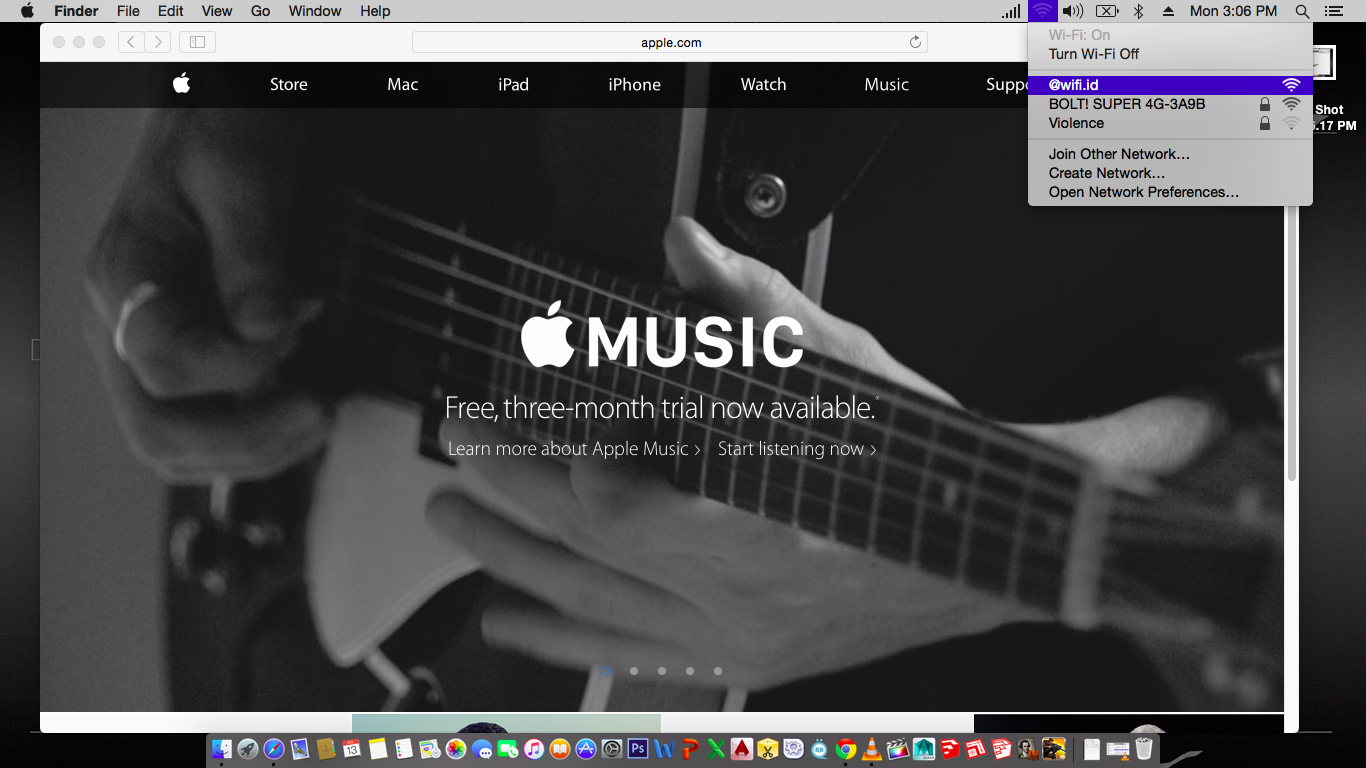Select the last carousel dot indicator
The height and width of the screenshot is (768, 1366).
tap(718, 671)
